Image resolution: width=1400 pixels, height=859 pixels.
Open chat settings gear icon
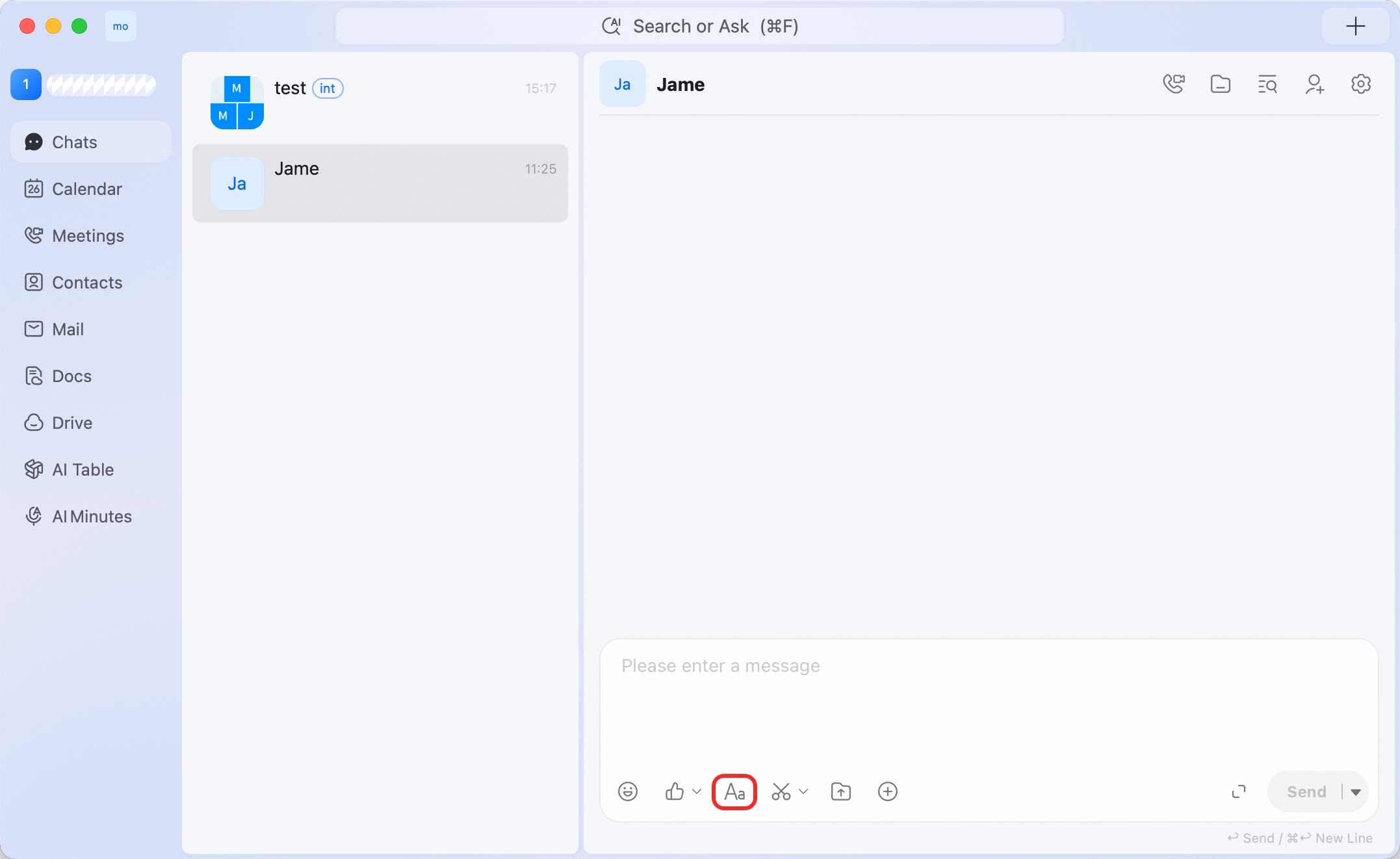[x=1361, y=84]
